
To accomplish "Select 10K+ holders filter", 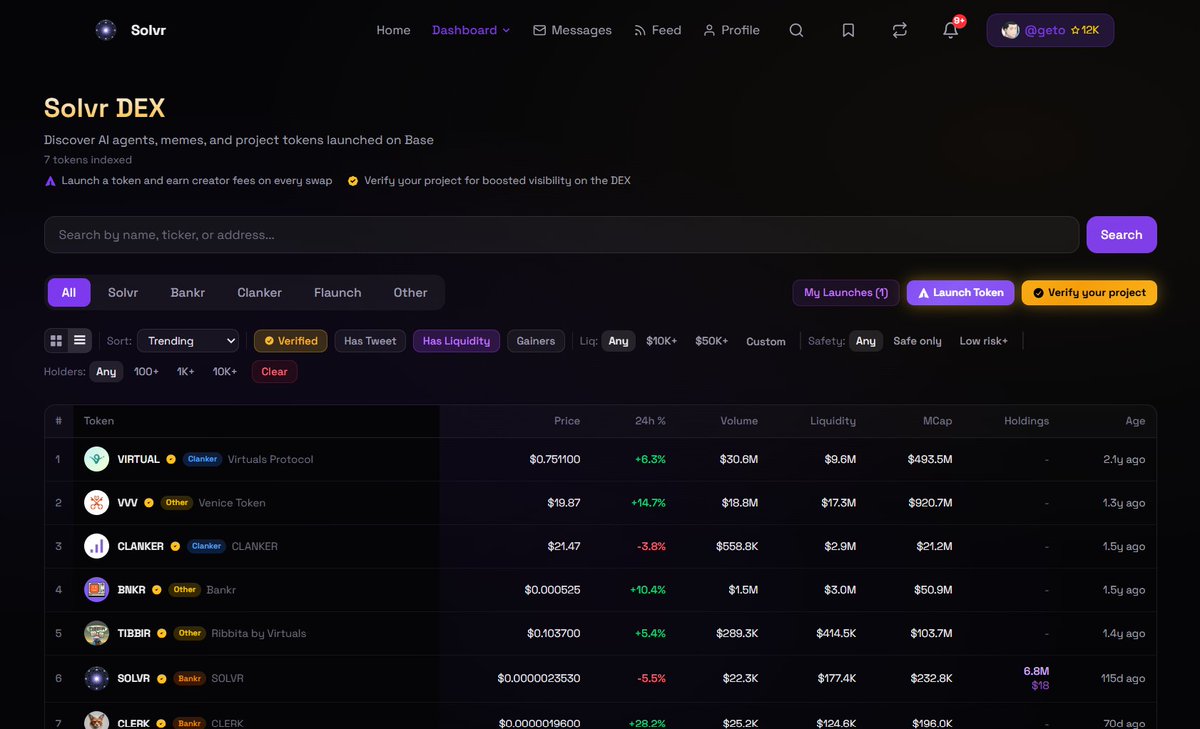I will pyautogui.click(x=225, y=371).
